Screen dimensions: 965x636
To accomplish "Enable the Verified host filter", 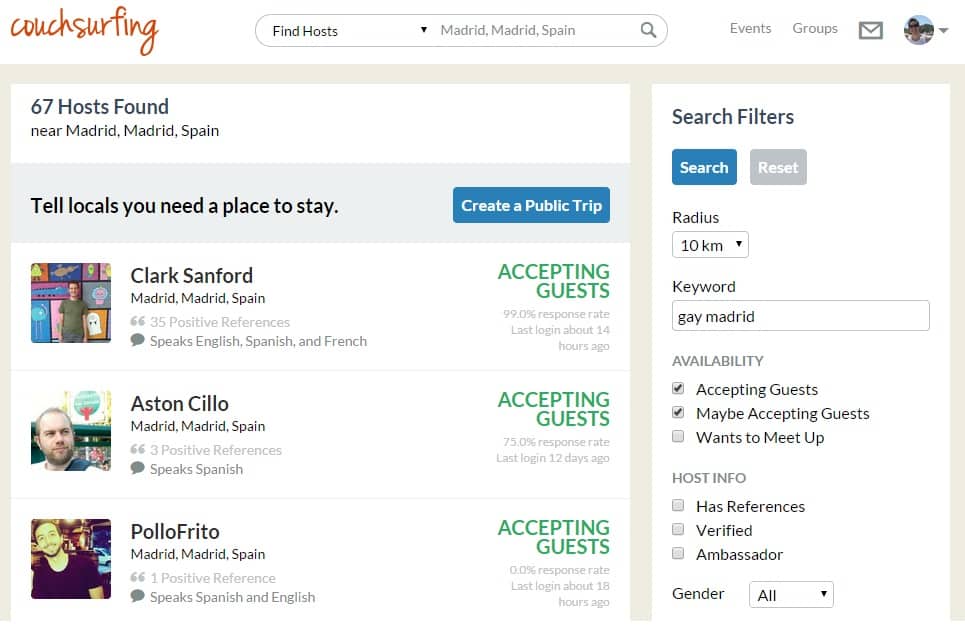I will tap(678, 530).
